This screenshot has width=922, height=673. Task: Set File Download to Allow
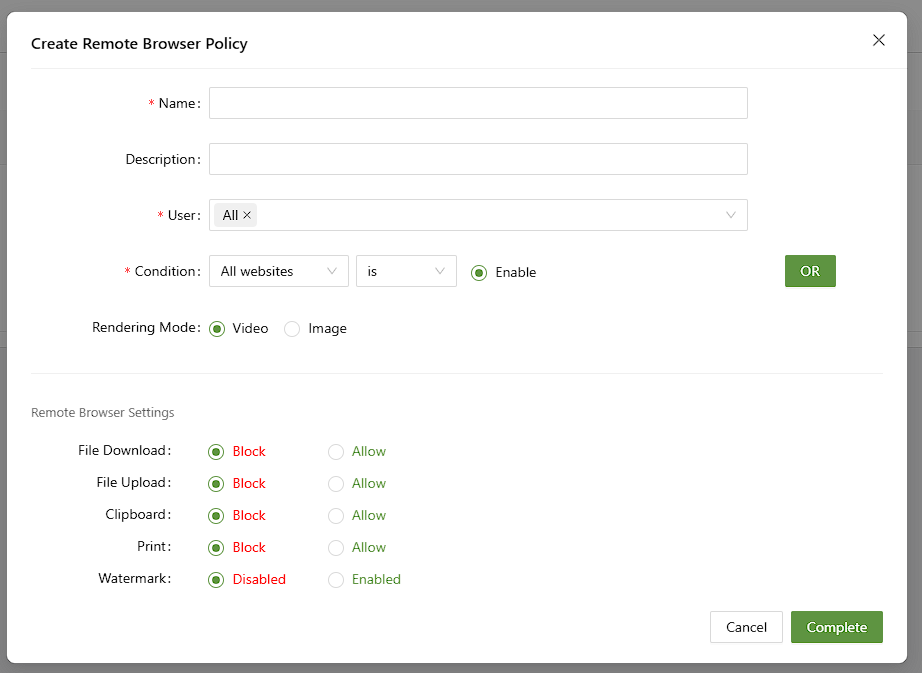336,451
